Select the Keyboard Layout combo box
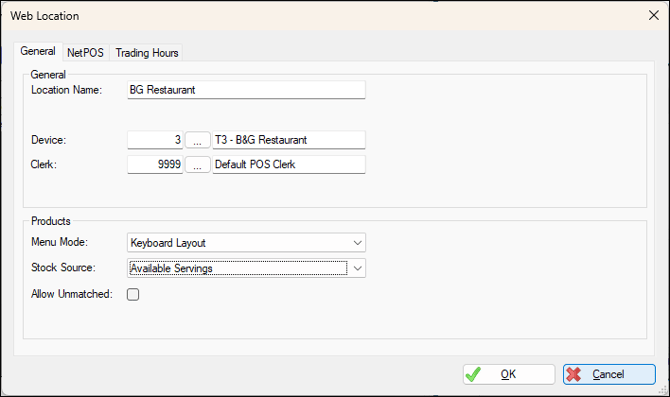Viewport: 670px width, 397px height. (246, 243)
